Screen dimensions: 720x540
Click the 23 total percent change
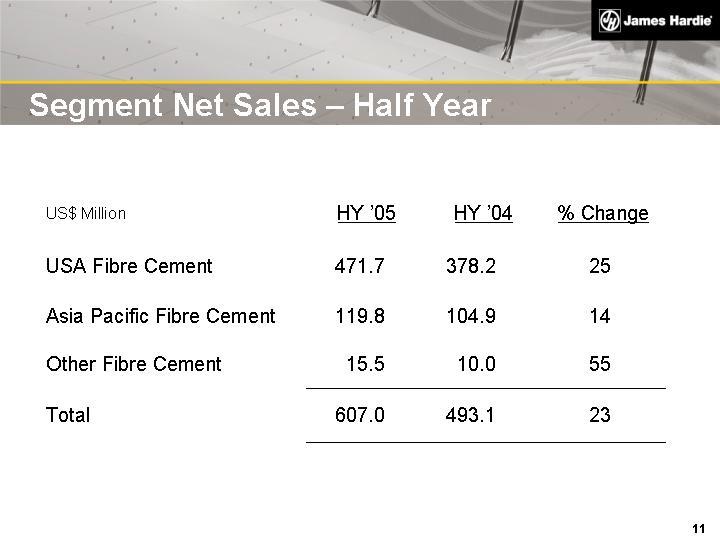tap(600, 414)
